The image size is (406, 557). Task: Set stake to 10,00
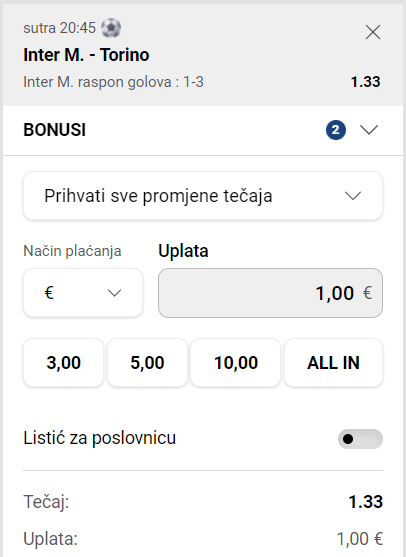click(x=236, y=363)
